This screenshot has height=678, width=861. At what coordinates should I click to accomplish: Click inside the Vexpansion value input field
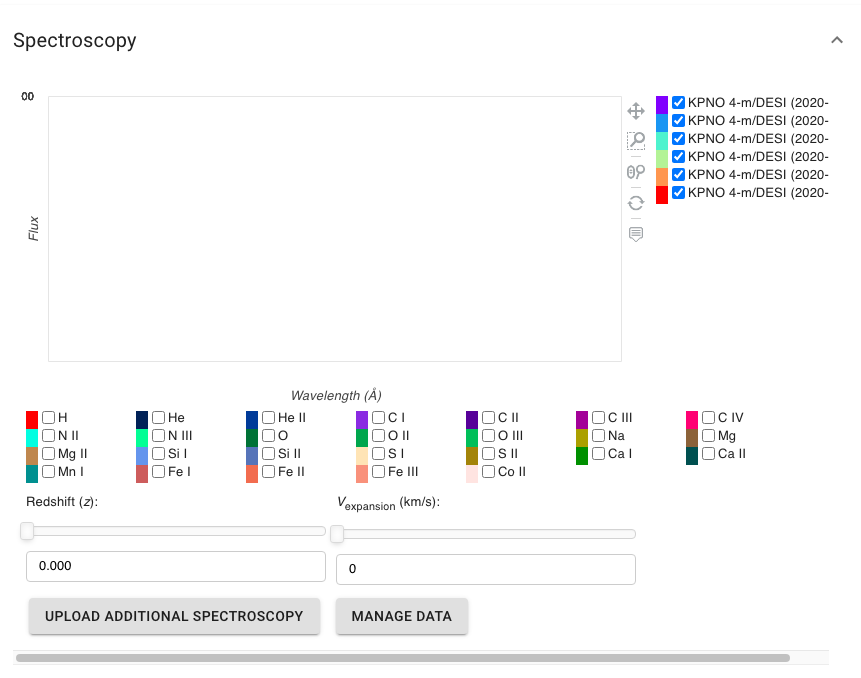point(485,569)
